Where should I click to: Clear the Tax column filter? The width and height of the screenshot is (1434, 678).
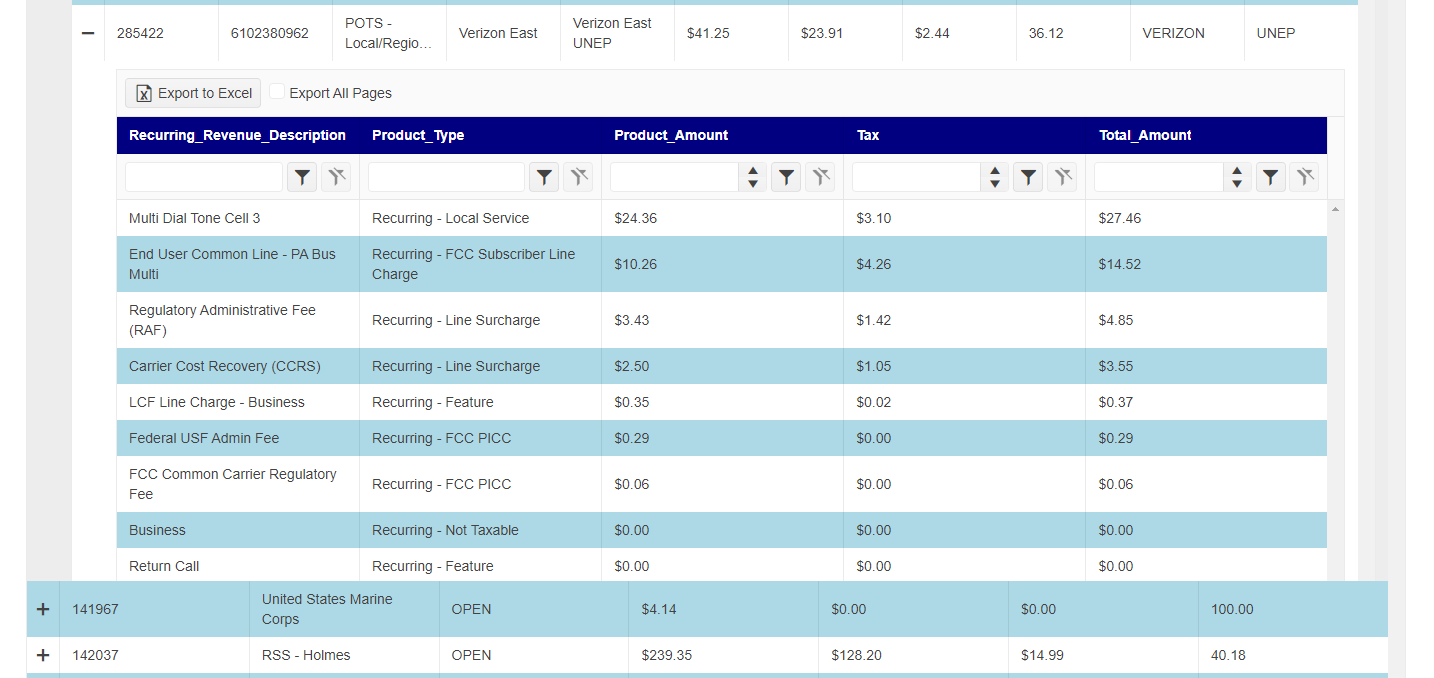click(x=1062, y=178)
